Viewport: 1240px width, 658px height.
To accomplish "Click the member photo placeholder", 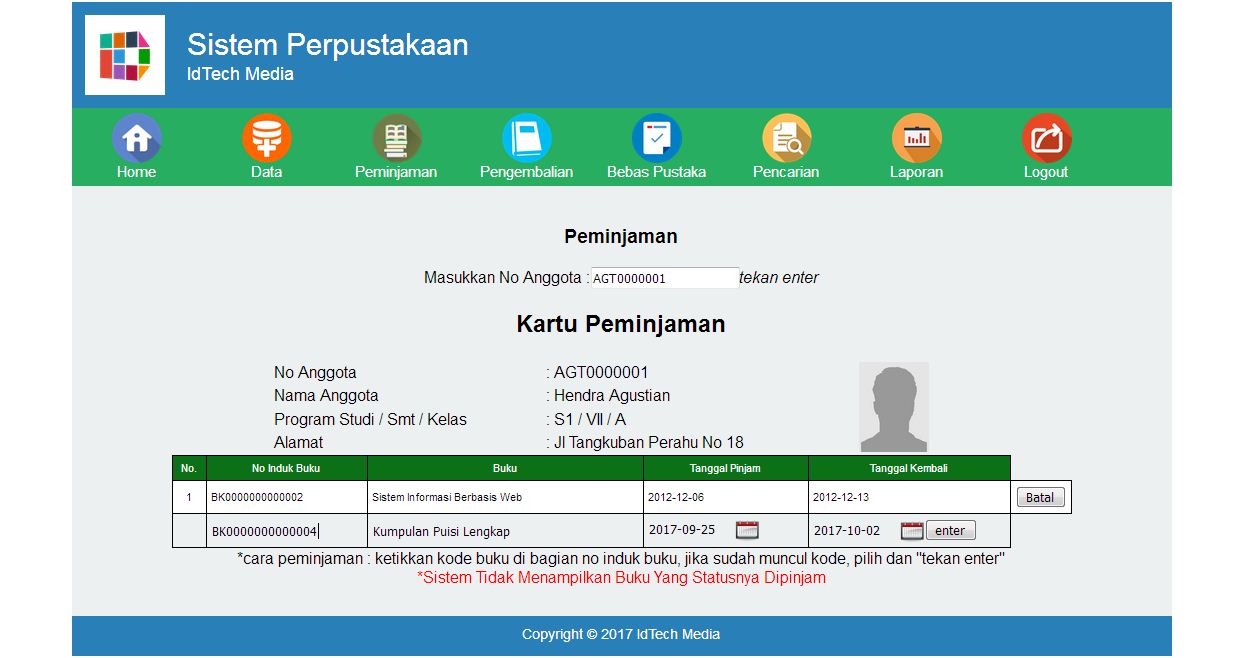I will point(894,407).
